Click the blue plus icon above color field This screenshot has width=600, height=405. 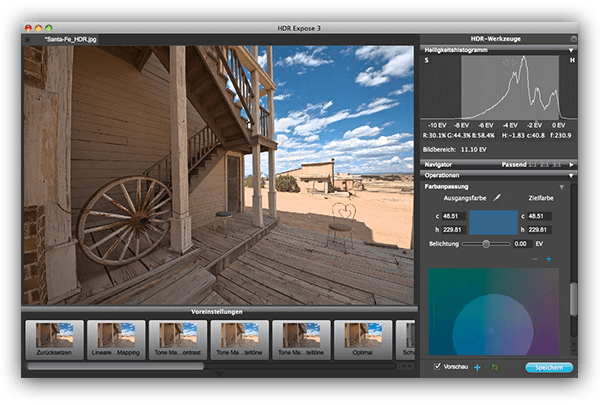click(549, 259)
